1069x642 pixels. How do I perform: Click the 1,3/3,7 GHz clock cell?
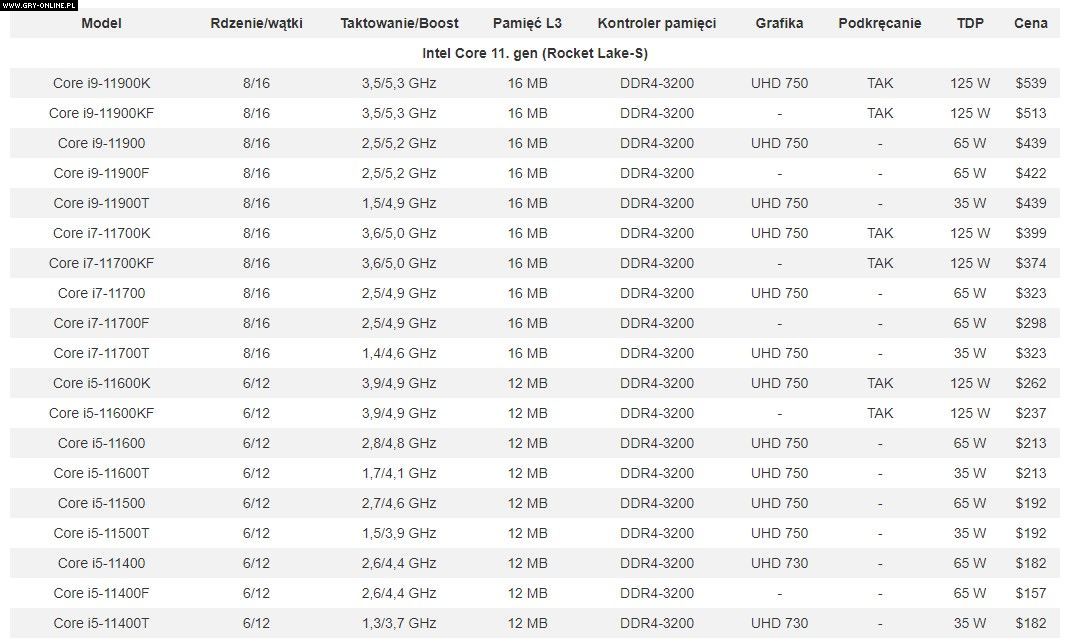pyautogui.click(x=399, y=623)
